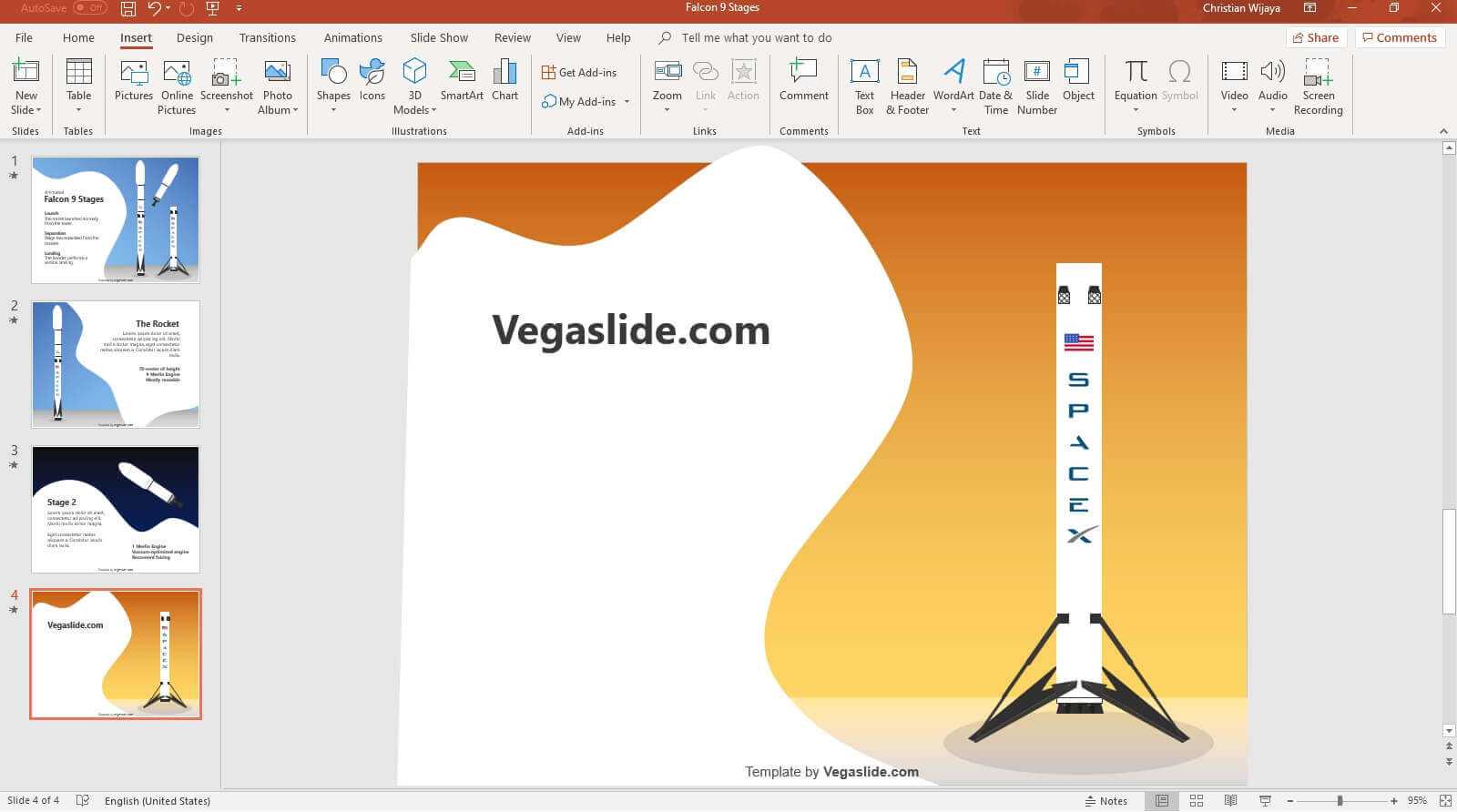The height and width of the screenshot is (812, 1457).
Task: Click the Share button
Action: [1316, 37]
